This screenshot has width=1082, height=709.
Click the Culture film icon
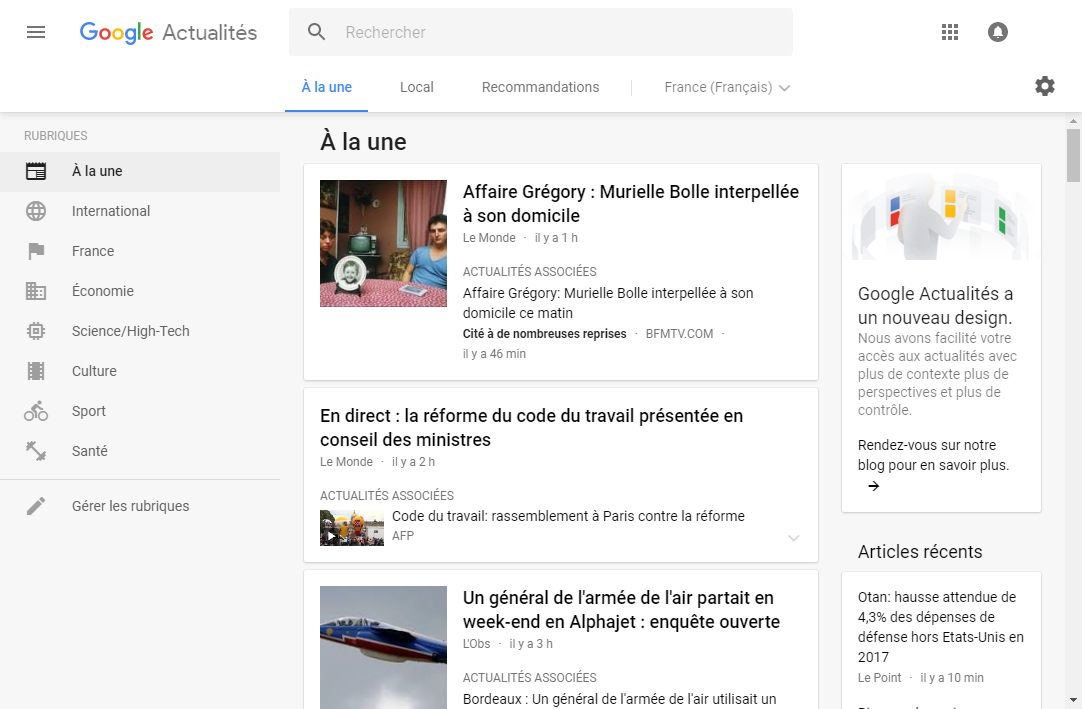point(36,371)
